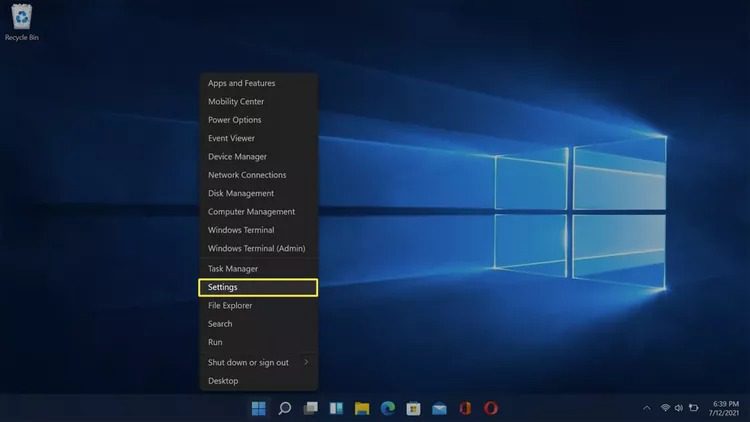Choose File Explorer menu entry
The height and width of the screenshot is (422, 750).
(259, 305)
